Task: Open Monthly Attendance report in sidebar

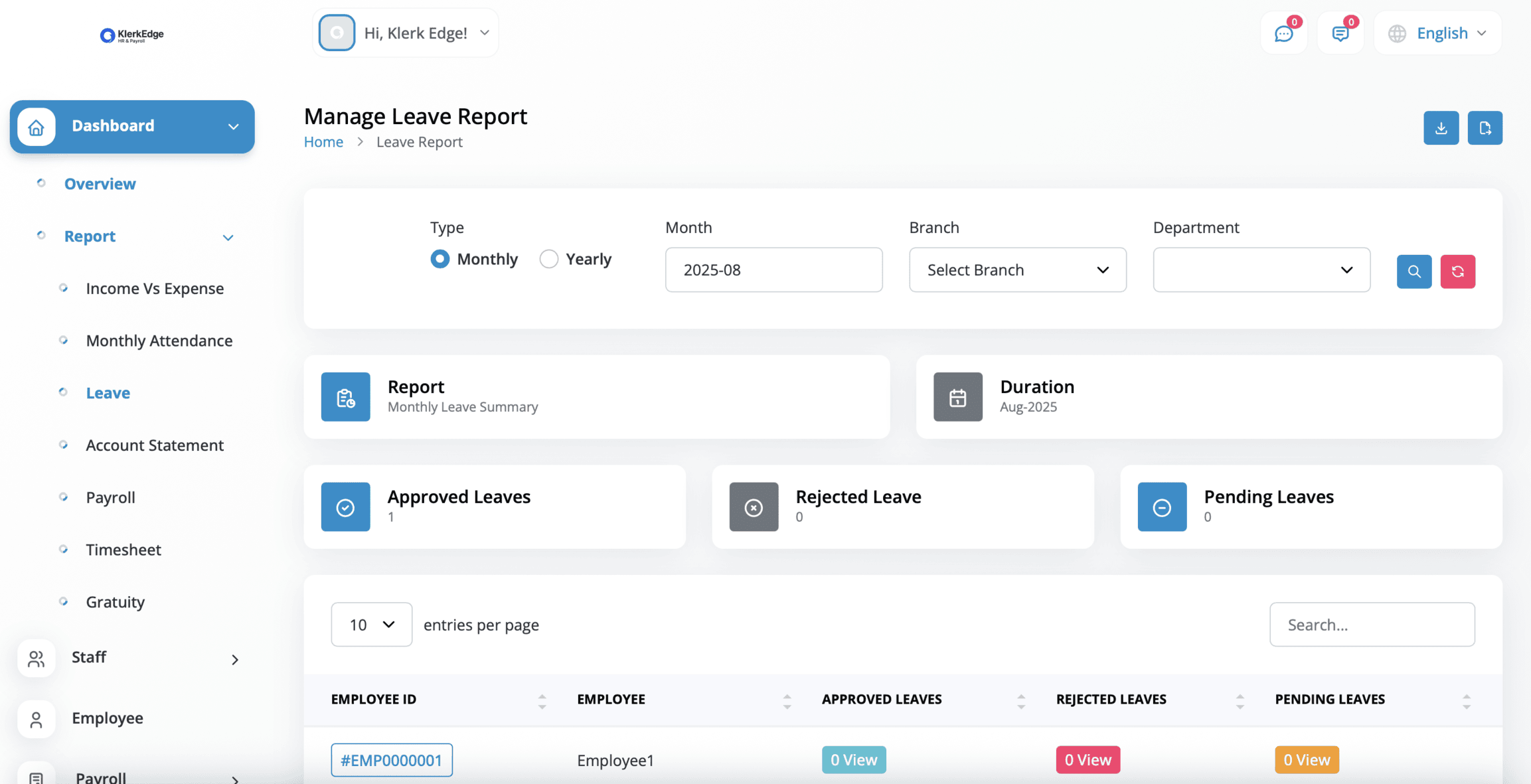Action: point(159,341)
